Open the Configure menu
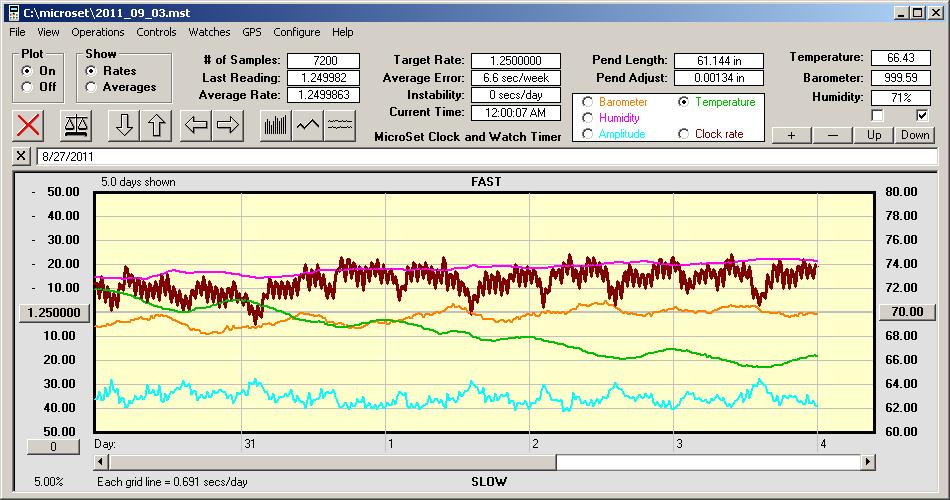The height and width of the screenshot is (500, 950). coord(296,32)
